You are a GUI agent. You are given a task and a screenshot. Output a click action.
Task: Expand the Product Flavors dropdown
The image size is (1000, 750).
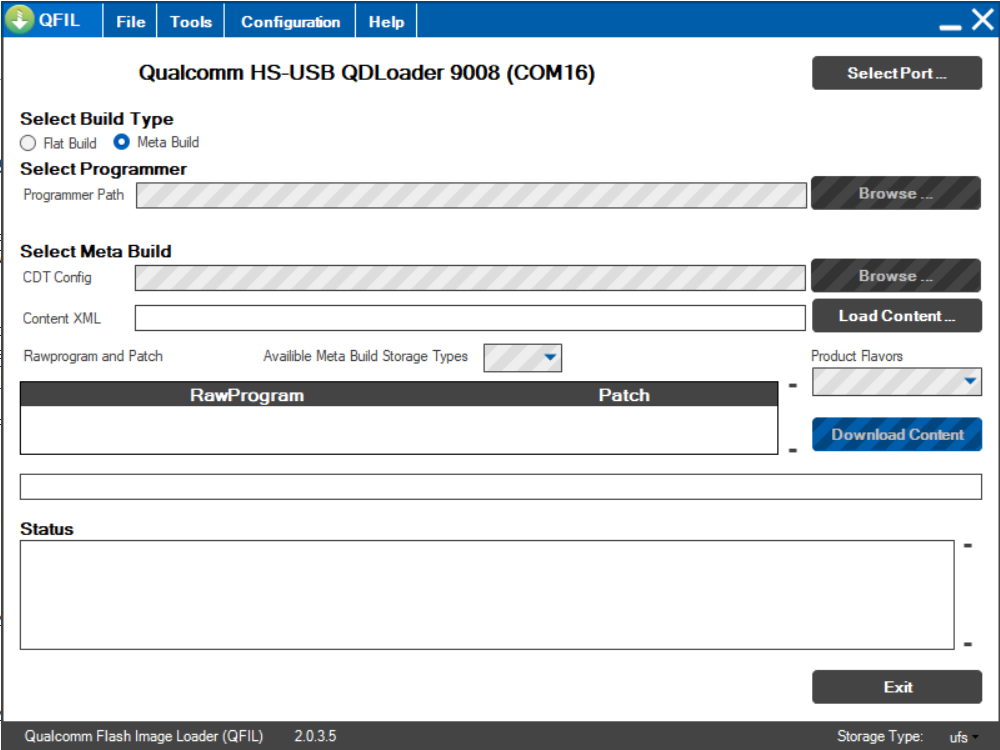[x=897, y=382]
